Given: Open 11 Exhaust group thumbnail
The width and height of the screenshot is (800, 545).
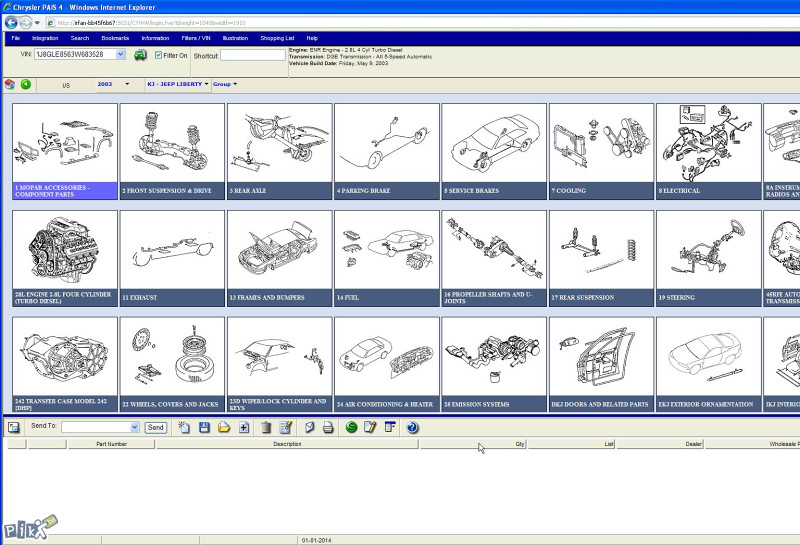Looking at the screenshot, I should tap(172, 258).
